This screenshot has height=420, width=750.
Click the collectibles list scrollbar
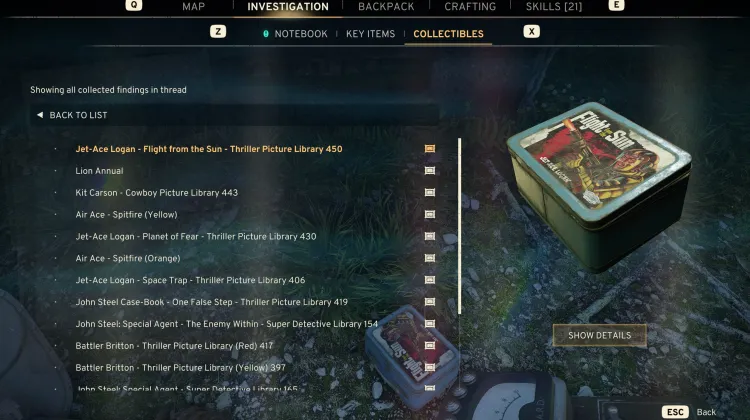coord(460,226)
